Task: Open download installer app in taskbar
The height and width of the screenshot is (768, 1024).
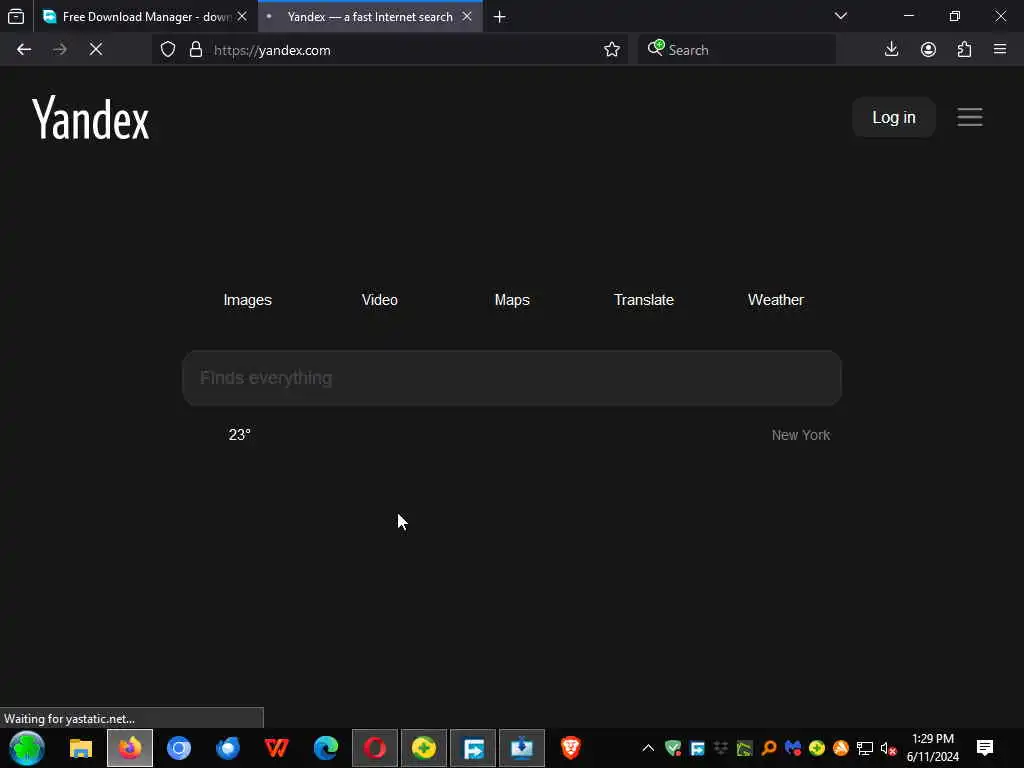Action: point(522,748)
